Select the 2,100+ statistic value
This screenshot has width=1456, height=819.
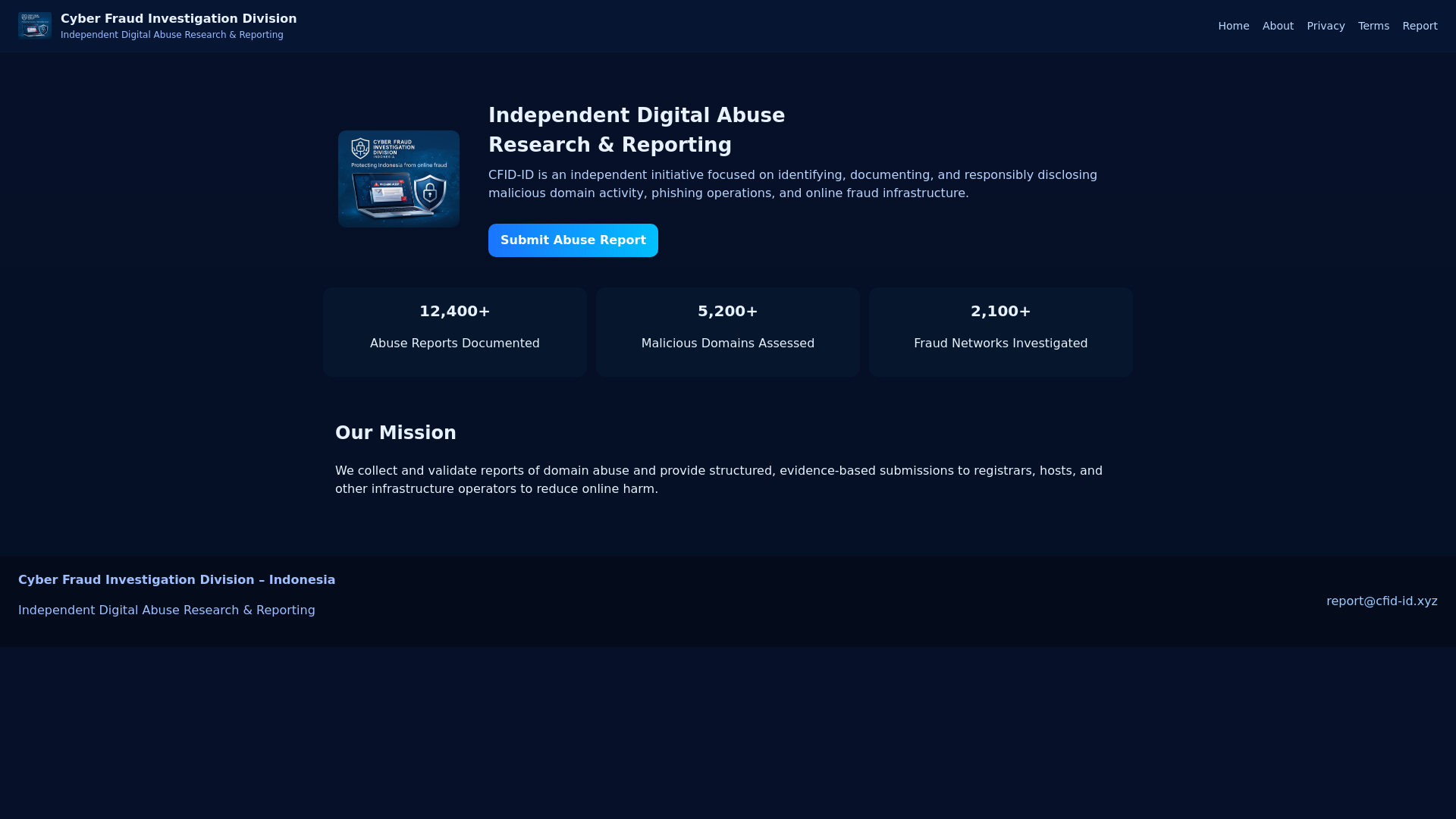(x=1001, y=312)
